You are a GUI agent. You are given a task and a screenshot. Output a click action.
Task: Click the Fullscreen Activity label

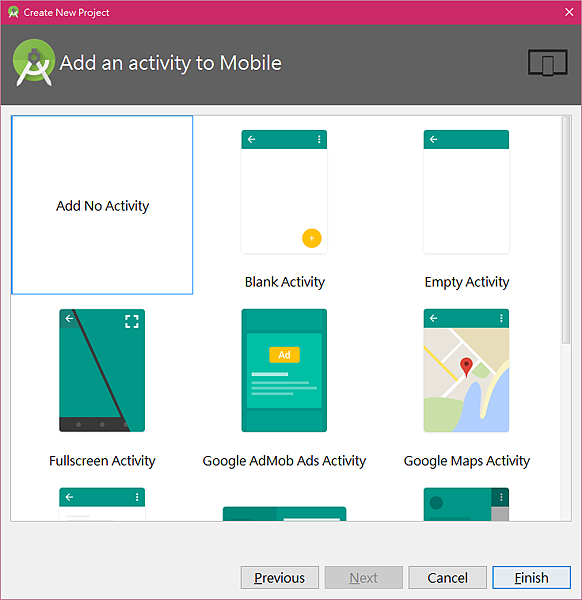102,461
